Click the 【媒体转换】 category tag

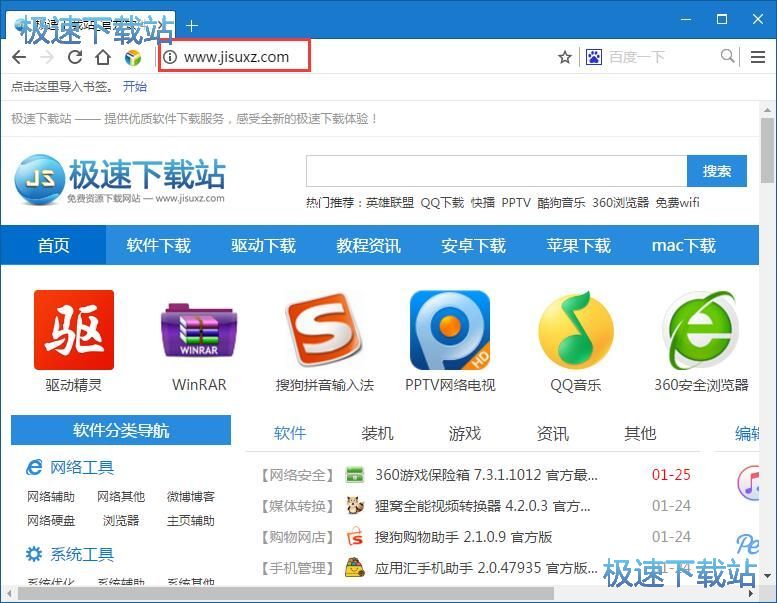tap(297, 506)
